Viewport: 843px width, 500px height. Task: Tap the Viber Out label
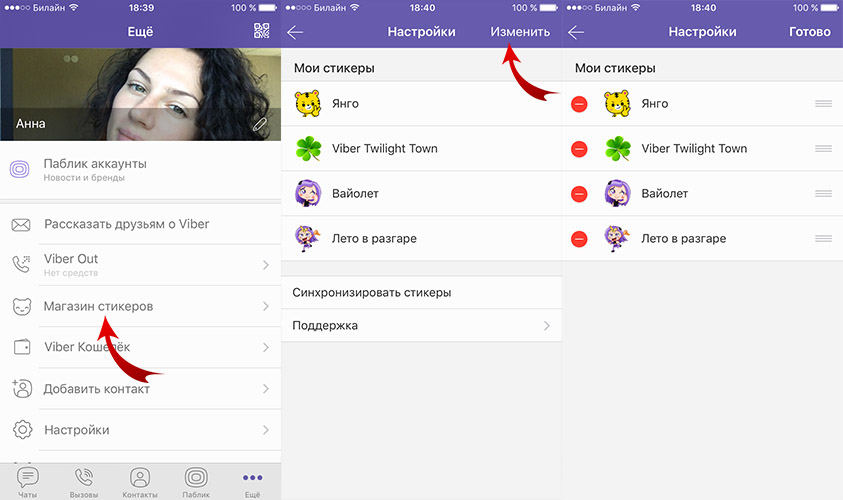[71, 259]
